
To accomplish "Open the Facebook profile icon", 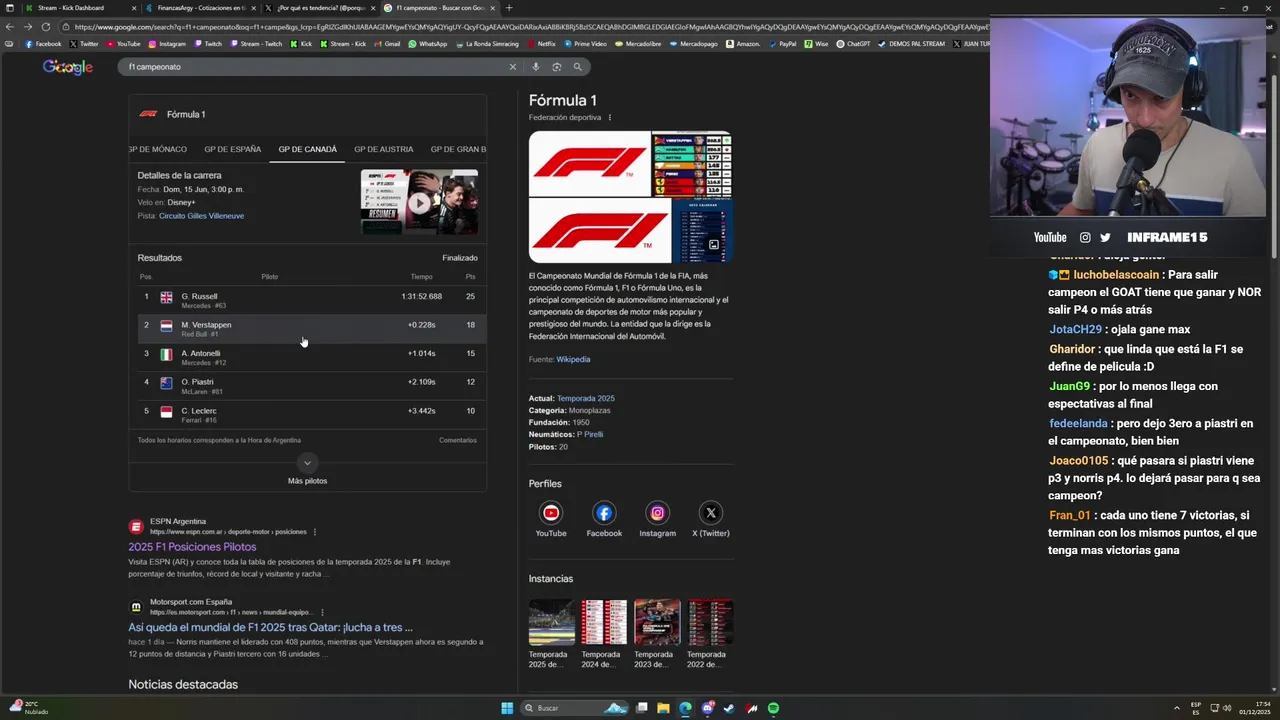I will pyautogui.click(x=604, y=513).
